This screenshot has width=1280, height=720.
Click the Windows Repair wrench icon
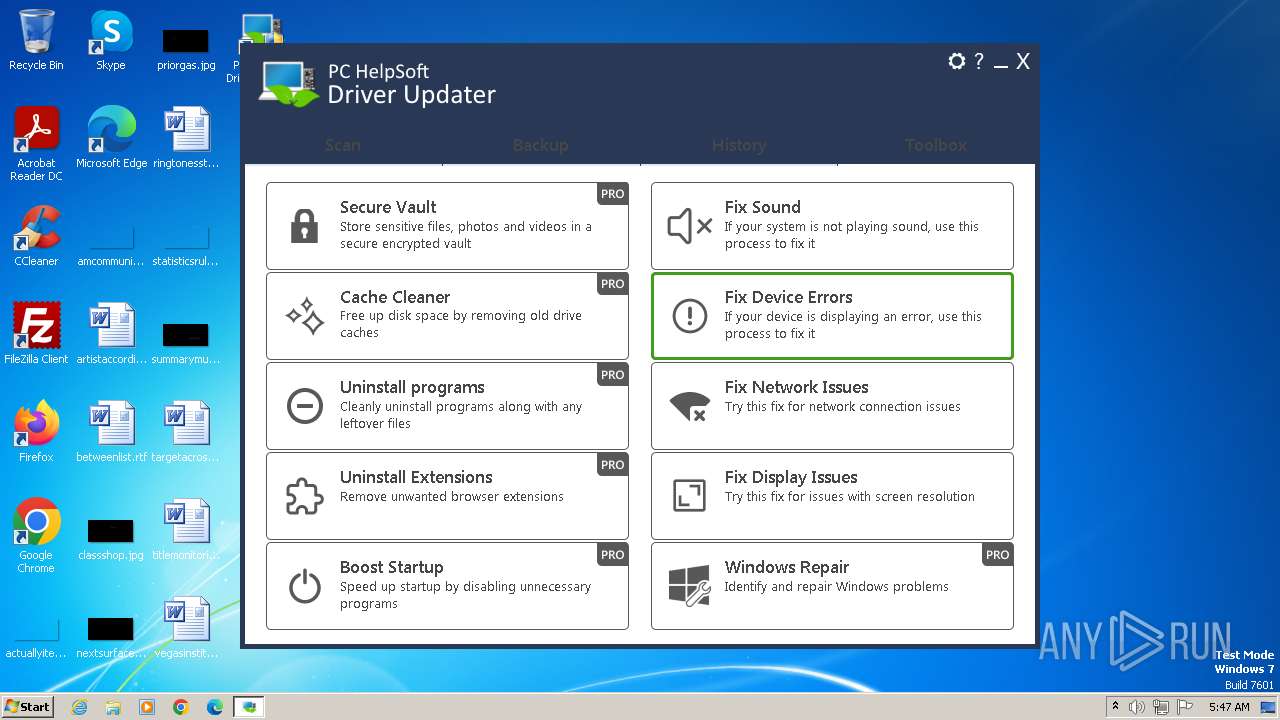point(689,586)
